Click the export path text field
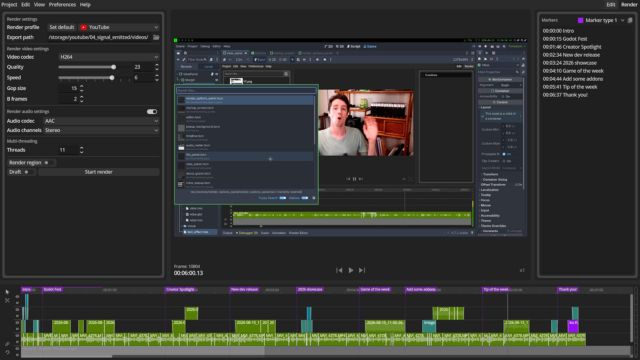640x360 pixels. [99, 37]
